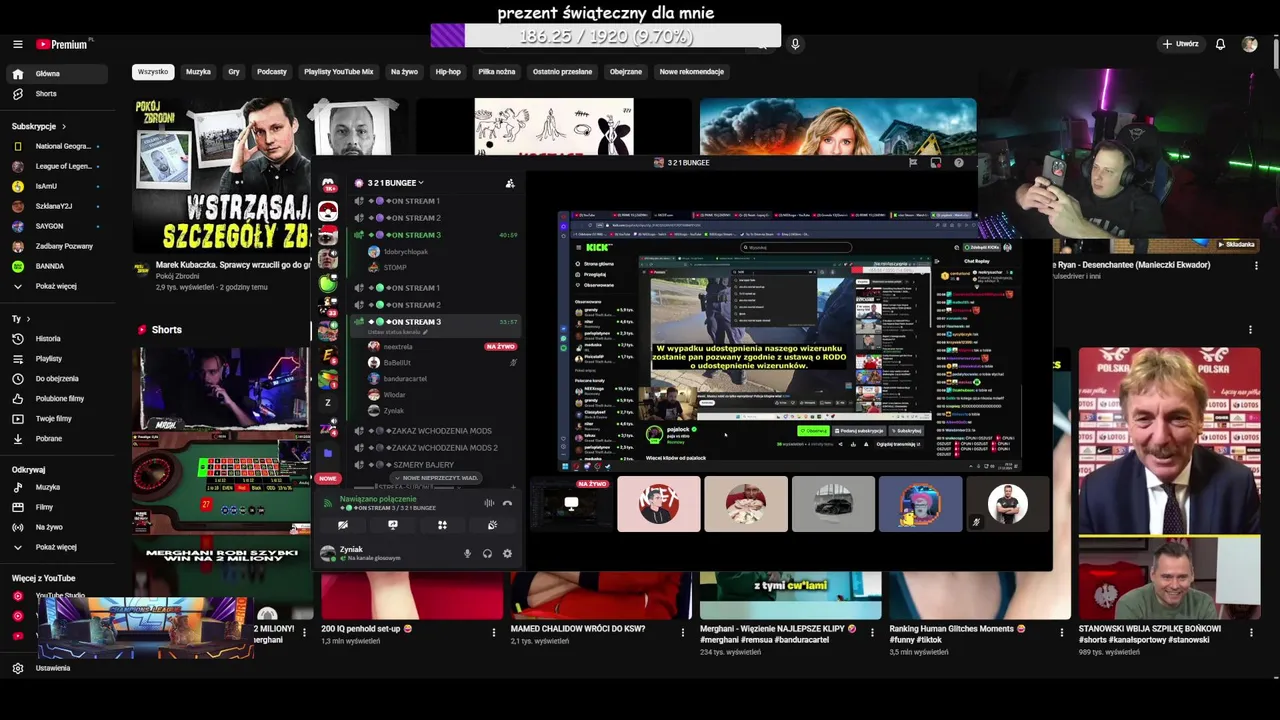The image size is (1280, 720).
Task: Expand Pokaż więcej under subscriptions
Action: coord(55,286)
